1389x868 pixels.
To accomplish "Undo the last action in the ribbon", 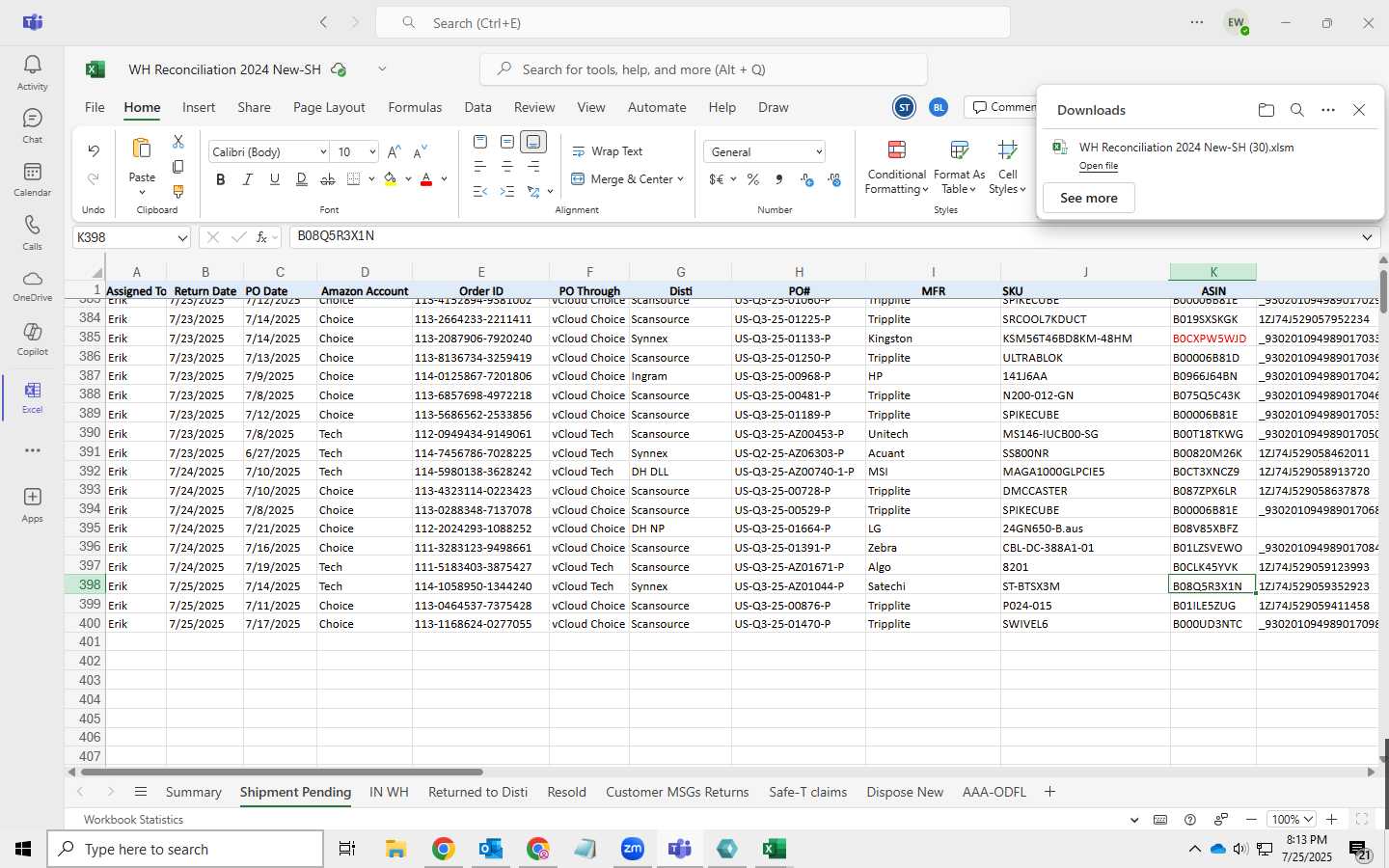I will click(94, 150).
